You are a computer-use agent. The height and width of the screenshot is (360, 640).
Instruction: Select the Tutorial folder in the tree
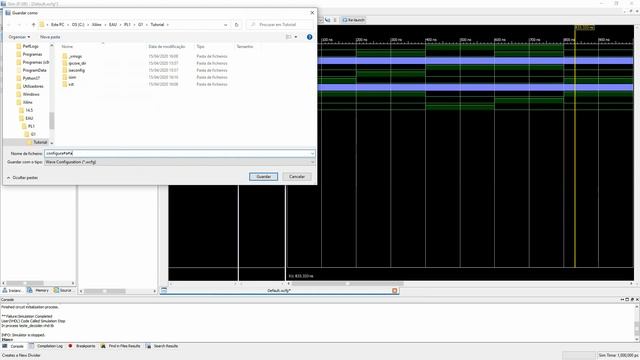click(40, 142)
